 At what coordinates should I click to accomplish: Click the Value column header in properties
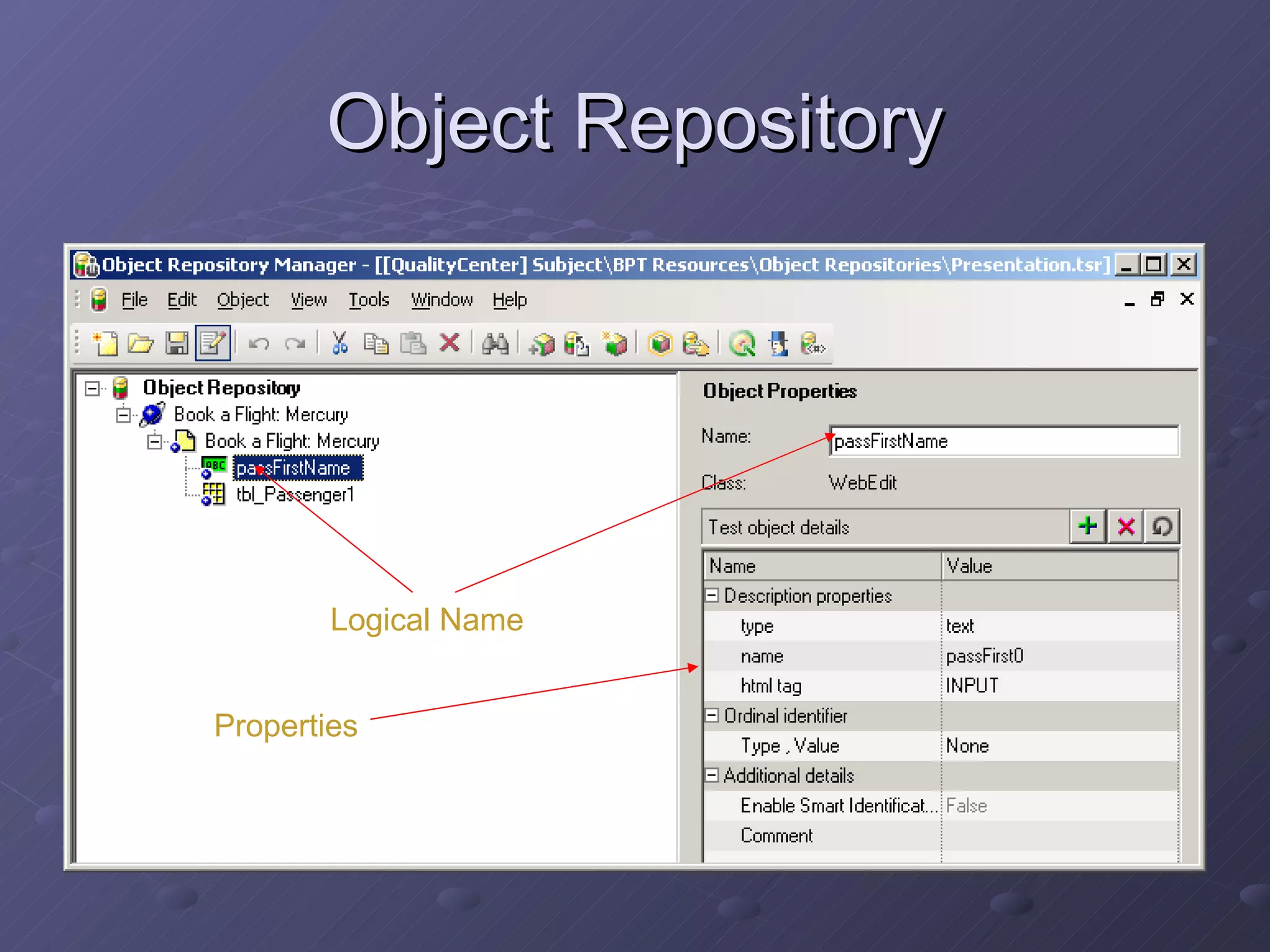coord(1060,566)
